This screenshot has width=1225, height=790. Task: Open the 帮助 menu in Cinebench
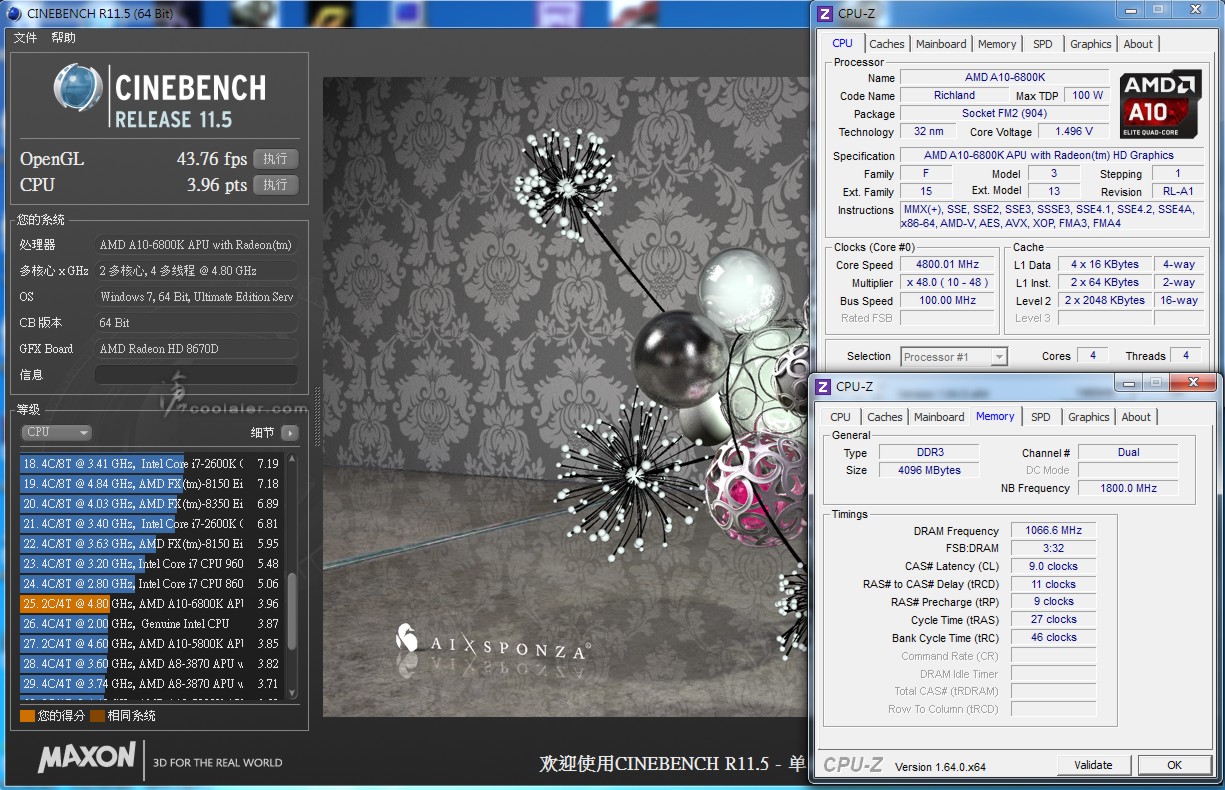tap(63, 38)
